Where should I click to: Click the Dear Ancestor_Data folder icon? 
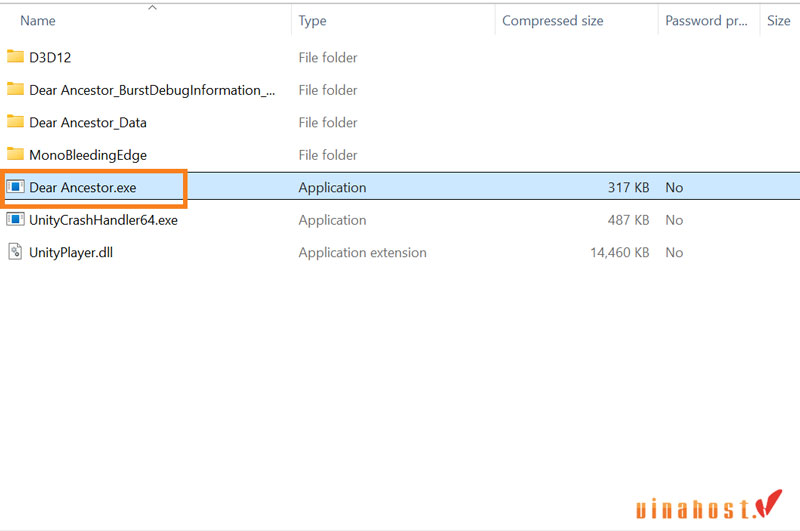15,122
